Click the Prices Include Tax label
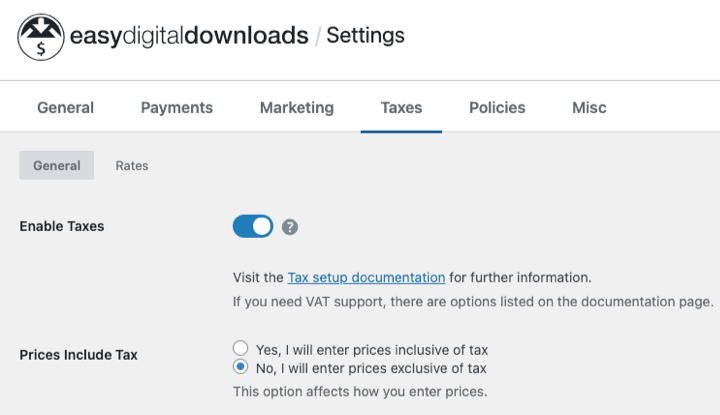 [x=78, y=354]
